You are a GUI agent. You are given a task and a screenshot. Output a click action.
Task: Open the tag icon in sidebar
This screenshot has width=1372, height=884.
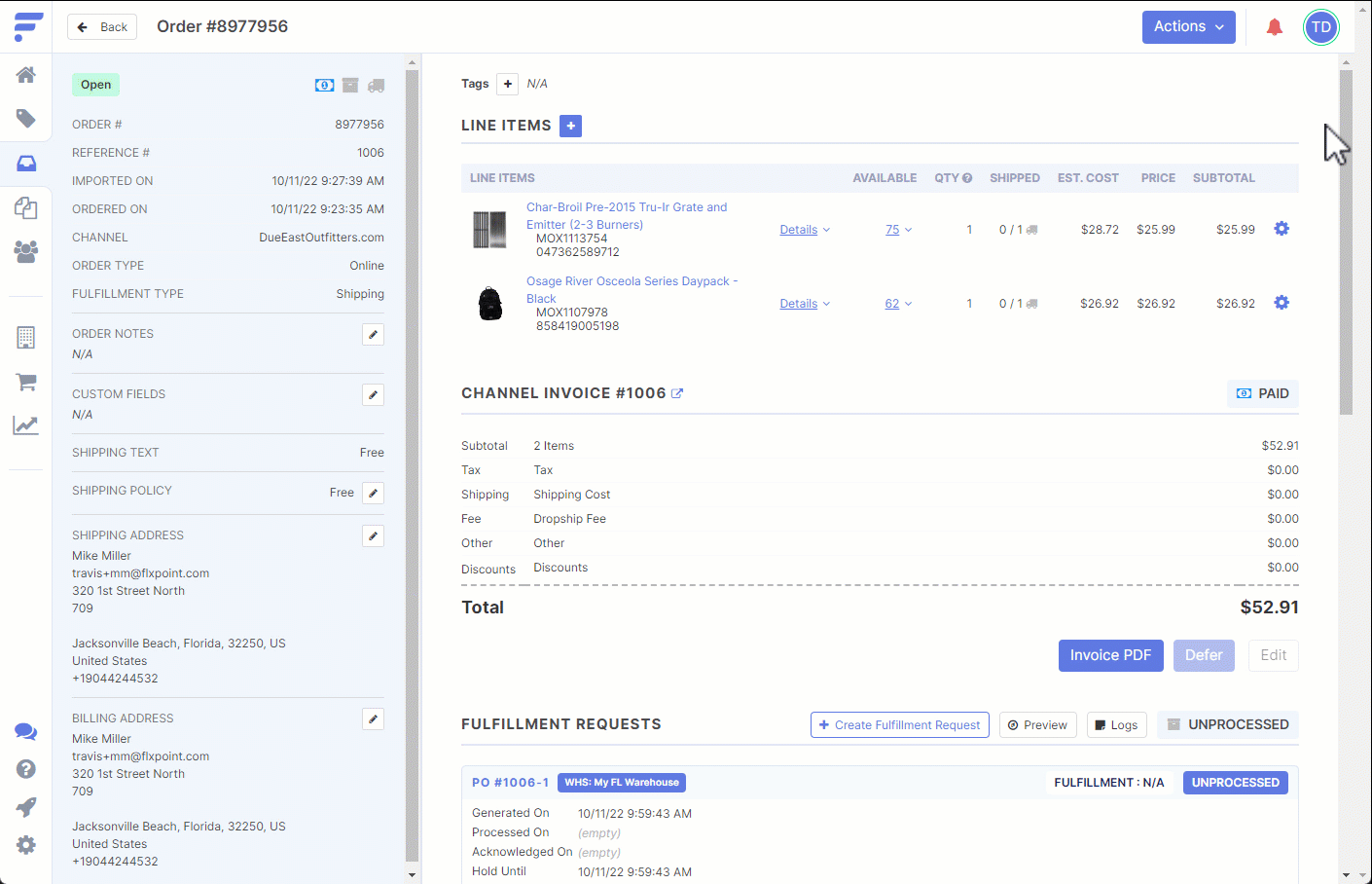pyautogui.click(x=26, y=119)
